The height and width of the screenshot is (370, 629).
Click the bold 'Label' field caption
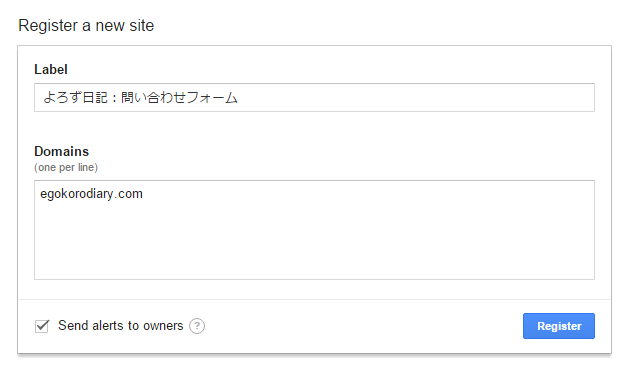click(x=51, y=69)
